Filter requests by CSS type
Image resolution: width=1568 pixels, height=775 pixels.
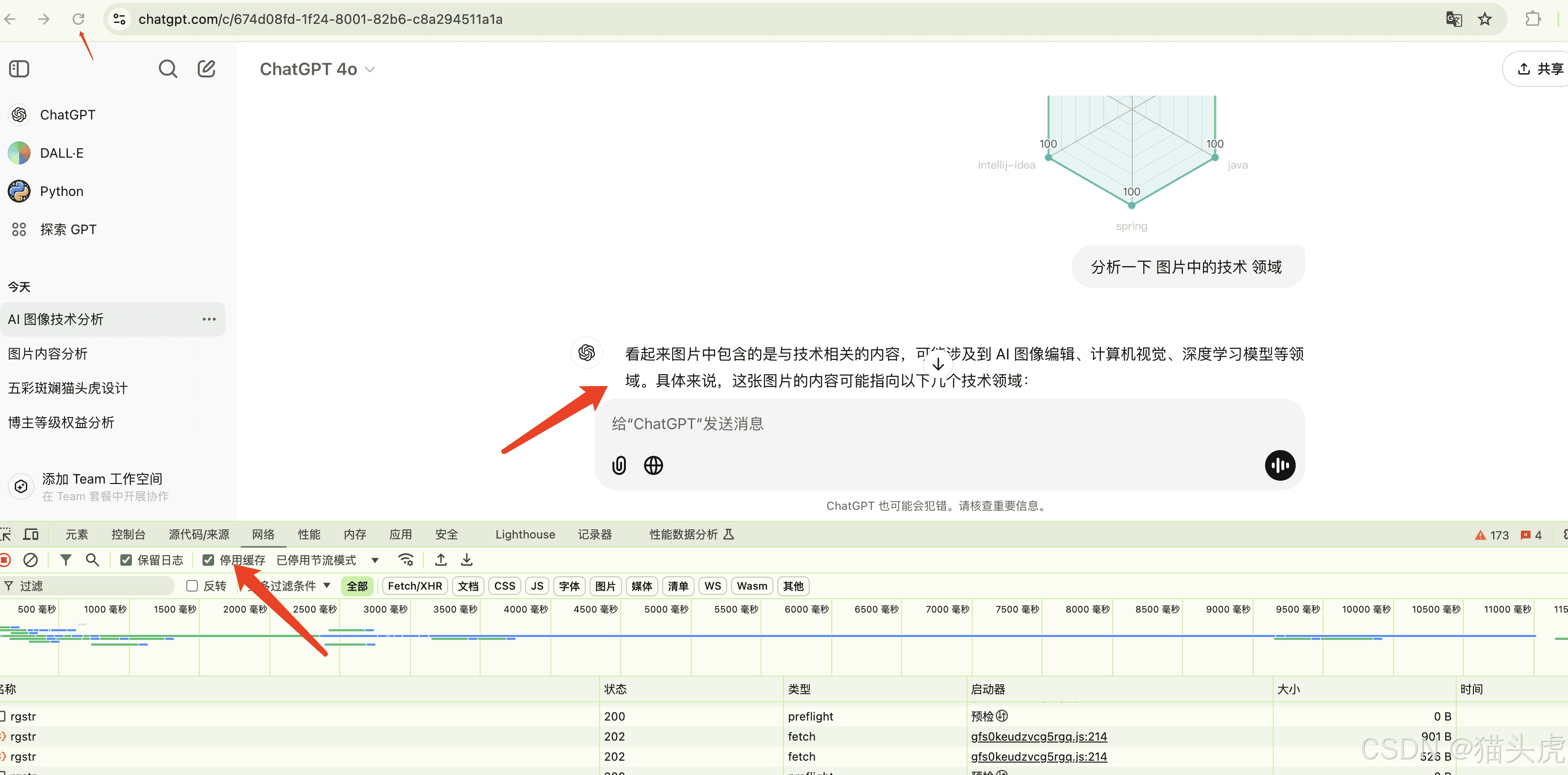[504, 586]
